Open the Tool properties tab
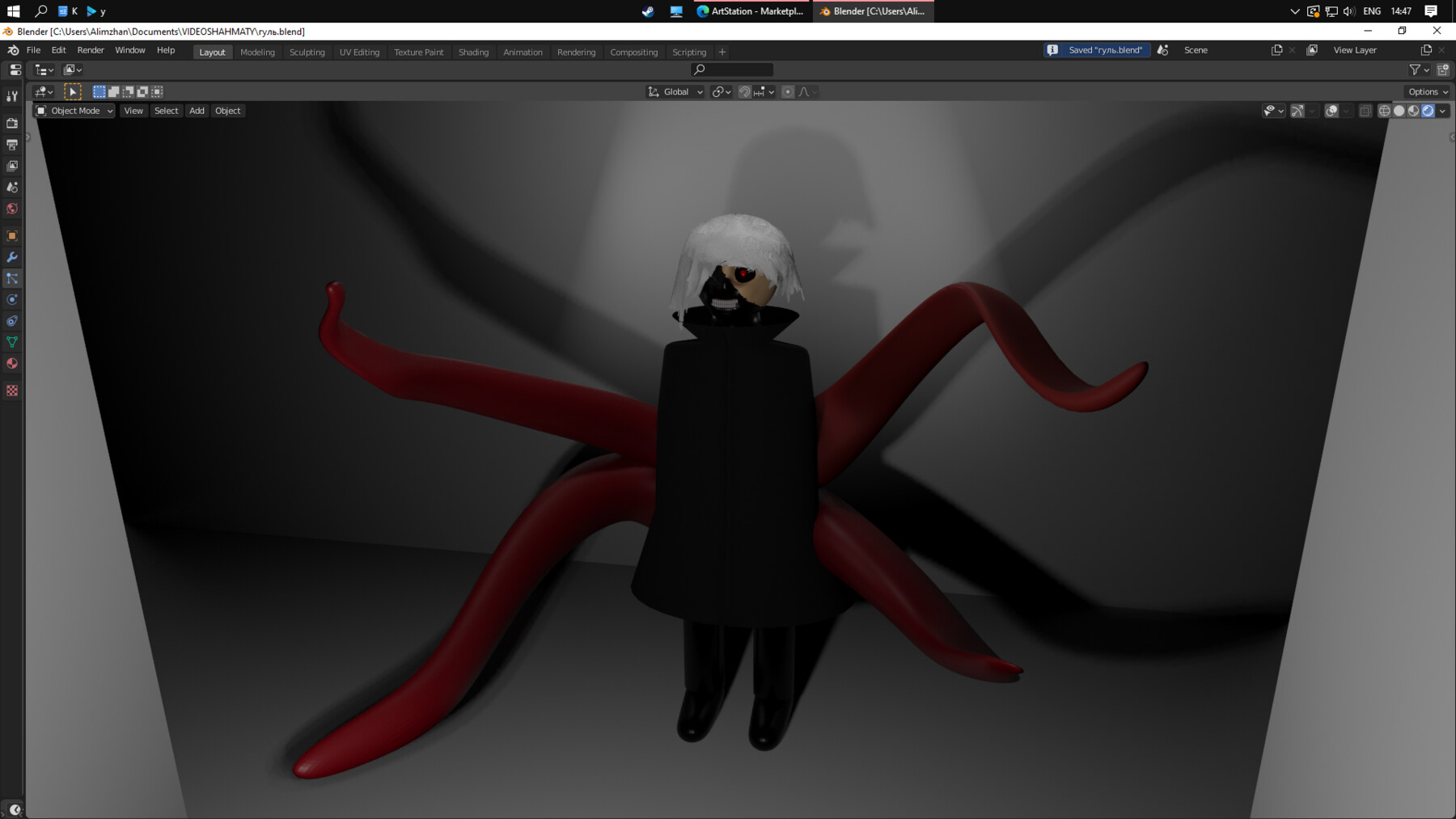Viewport: 1456px width, 819px height. [12, 96]
